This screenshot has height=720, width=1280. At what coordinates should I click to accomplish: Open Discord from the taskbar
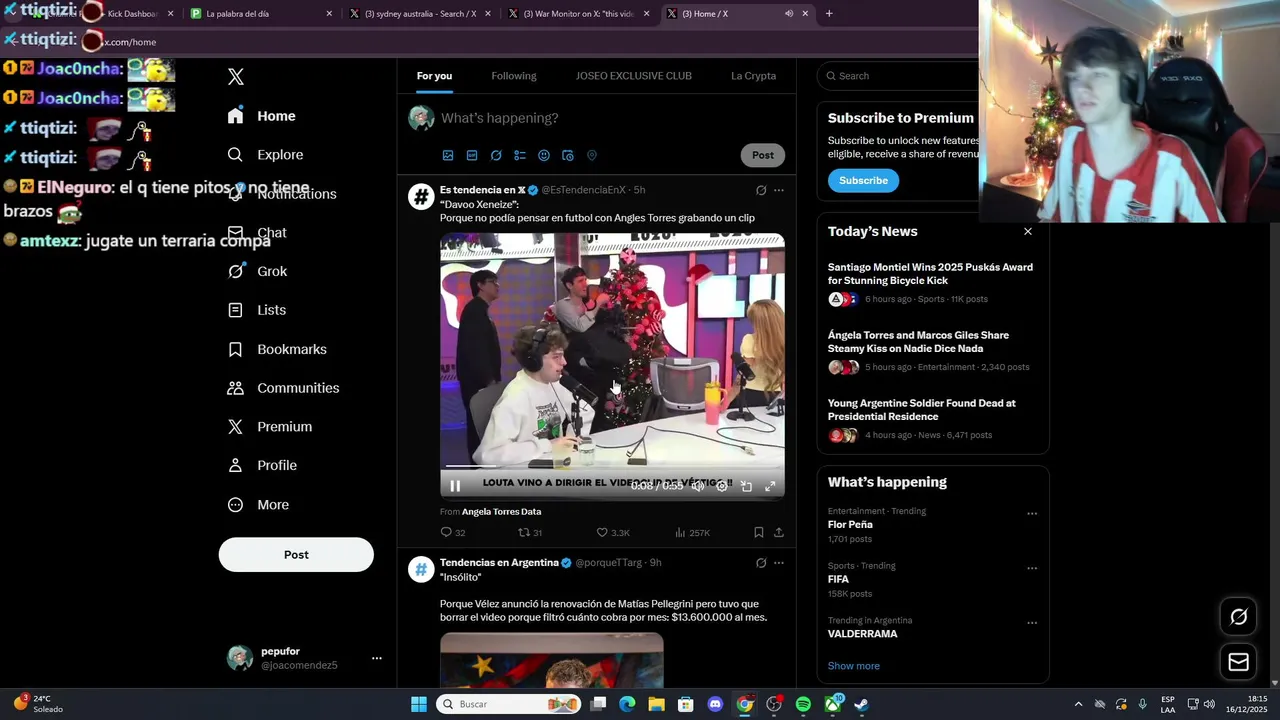tap(715, 704)
